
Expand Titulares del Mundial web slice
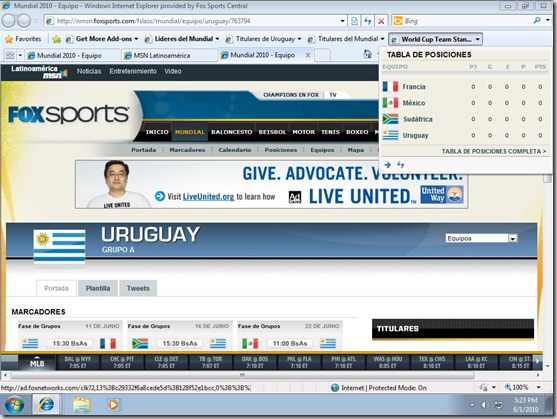click(x=383, y=39)
